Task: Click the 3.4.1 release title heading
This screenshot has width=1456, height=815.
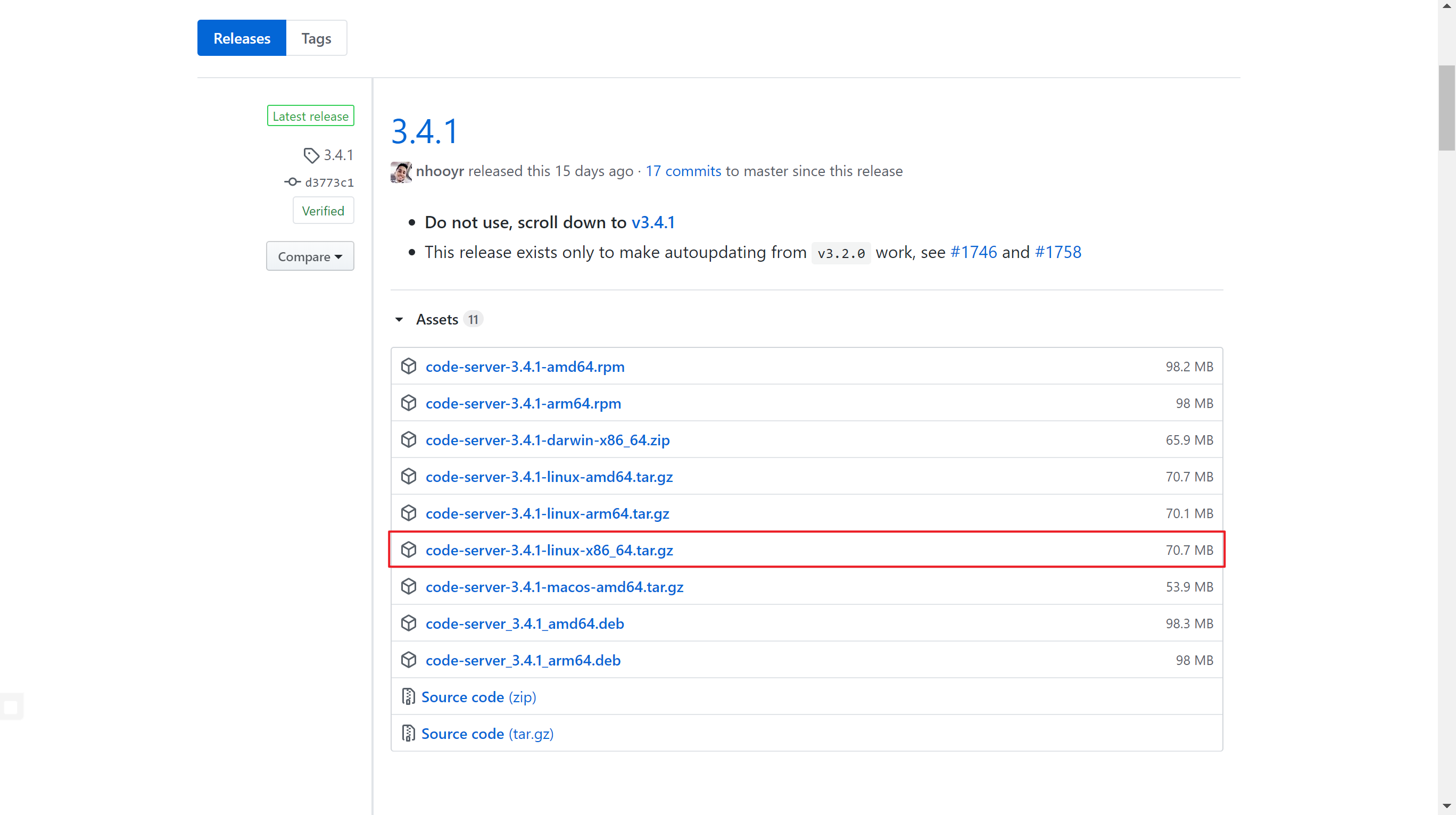Action: (x=425, y=131)
